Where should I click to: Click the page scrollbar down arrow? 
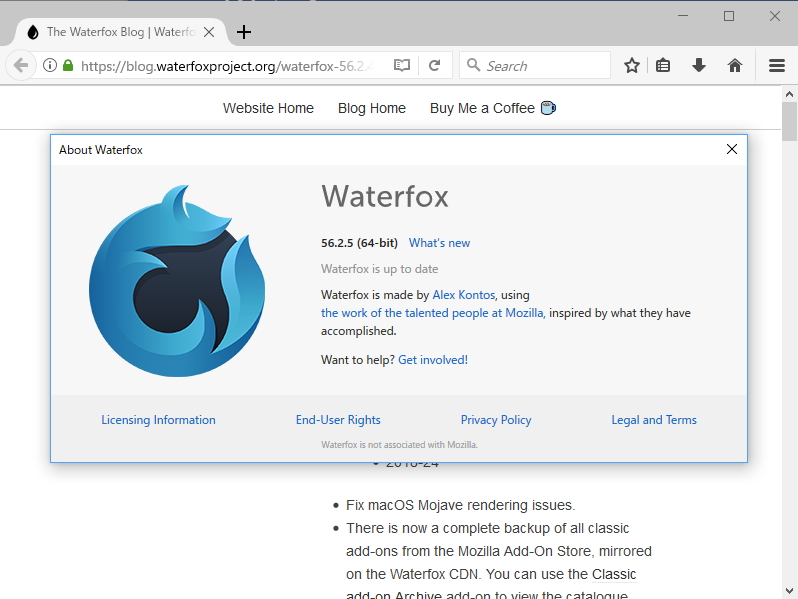coord(789,591)
